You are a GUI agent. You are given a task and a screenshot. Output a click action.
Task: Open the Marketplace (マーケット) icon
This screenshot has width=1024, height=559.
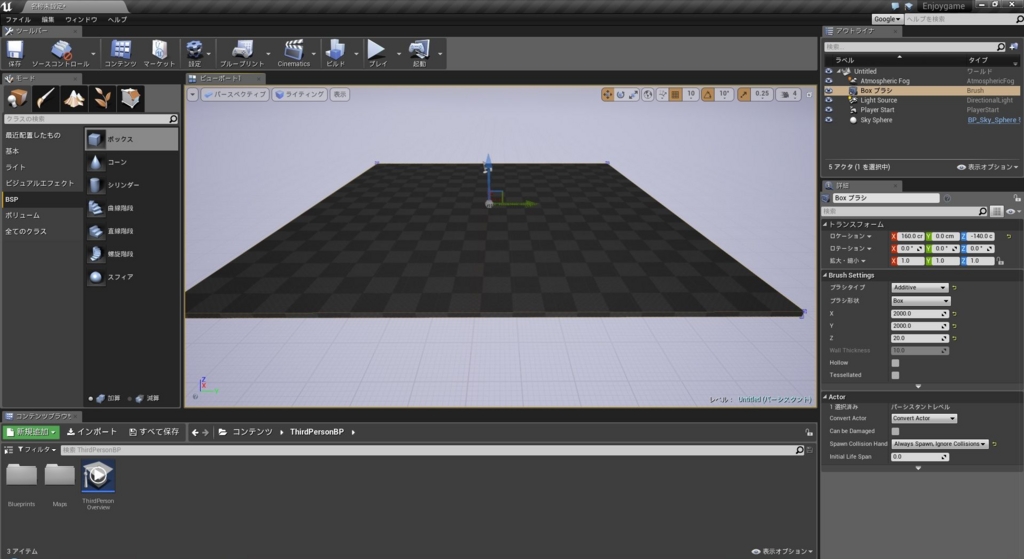coord(159,53)
